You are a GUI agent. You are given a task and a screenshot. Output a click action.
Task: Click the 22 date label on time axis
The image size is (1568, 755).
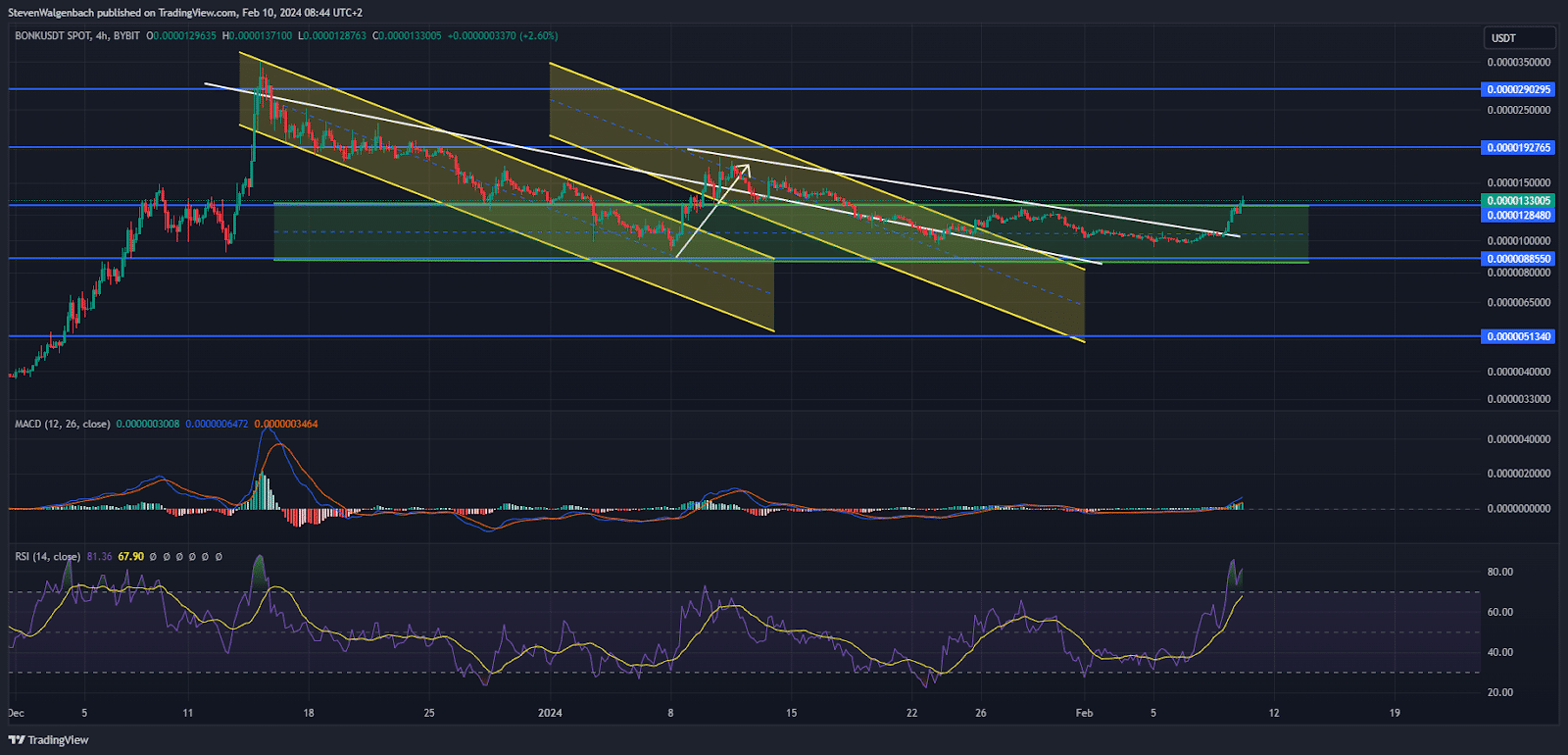tap(912, 713)
